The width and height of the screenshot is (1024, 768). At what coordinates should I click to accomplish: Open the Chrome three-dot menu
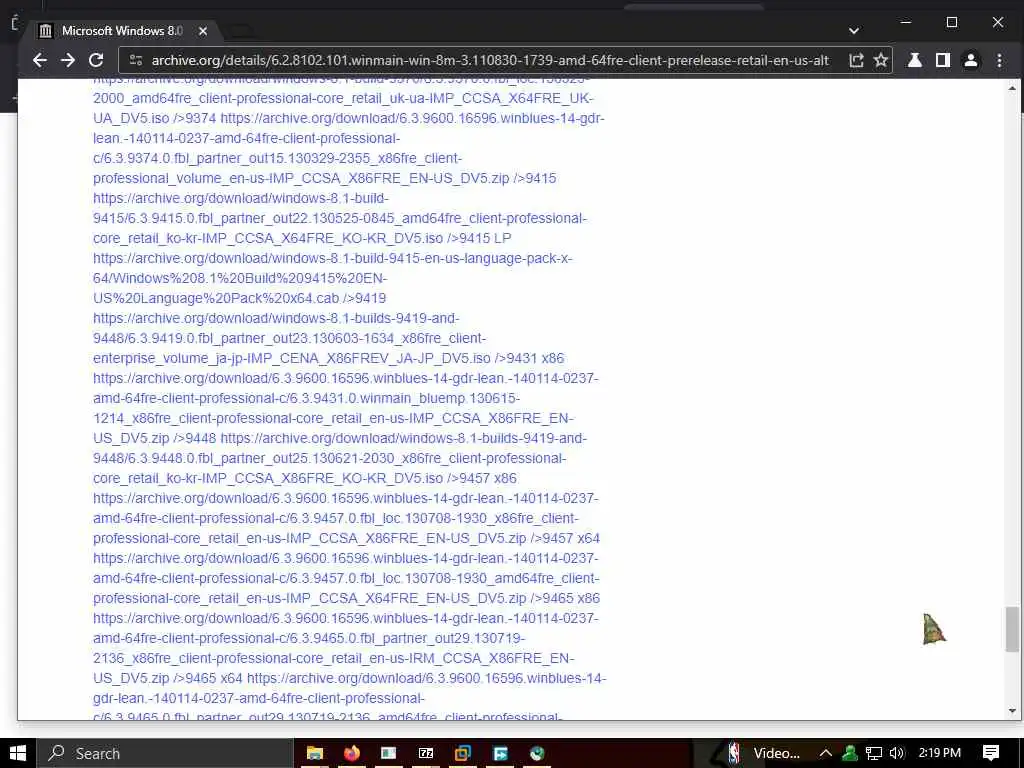pos(999,61)
